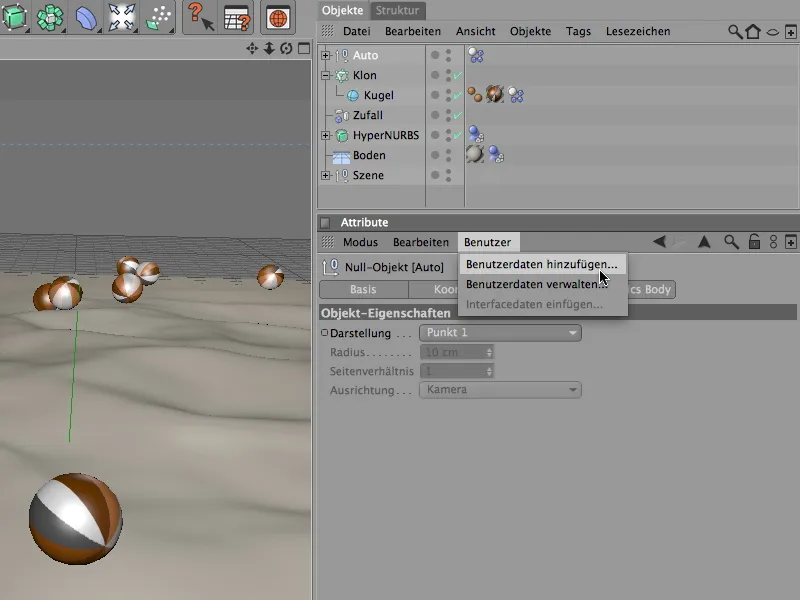The width and height of the screenshot is (800, 600).
Task: Open the context help question-mark tool
Action: click(201, 17)
